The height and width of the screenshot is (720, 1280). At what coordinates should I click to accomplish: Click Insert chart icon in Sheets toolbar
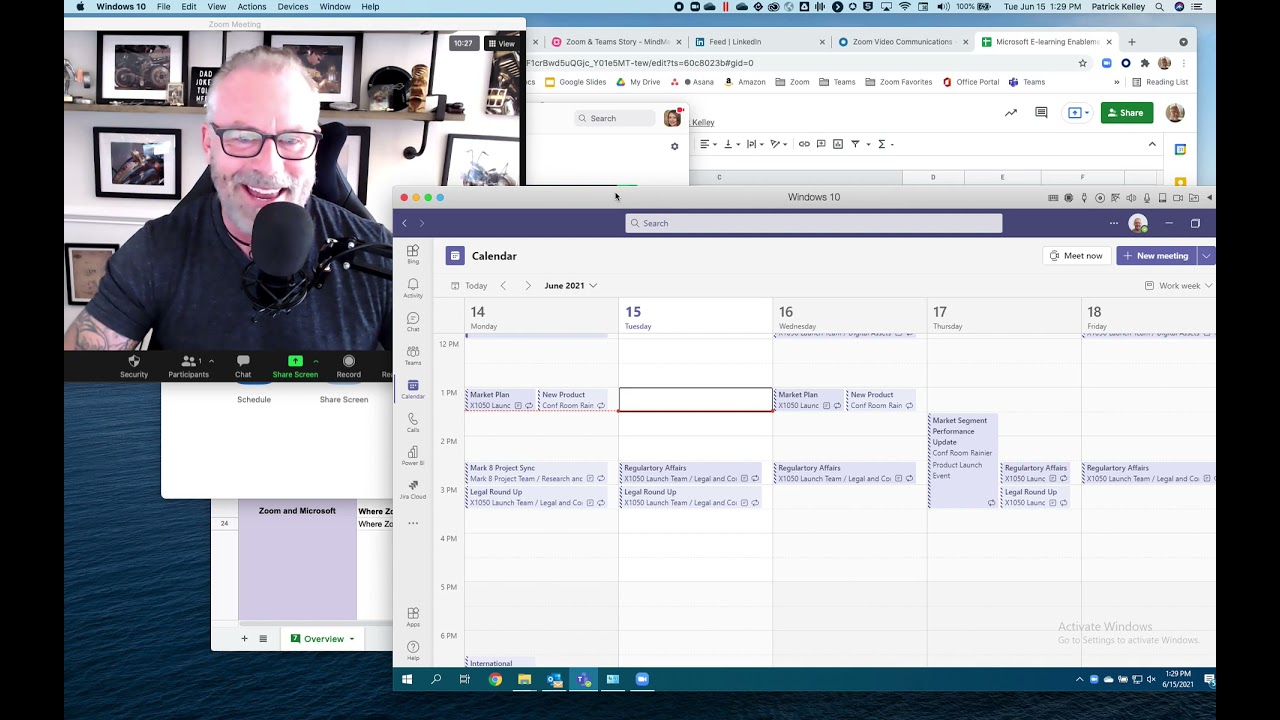pos(838,144)
